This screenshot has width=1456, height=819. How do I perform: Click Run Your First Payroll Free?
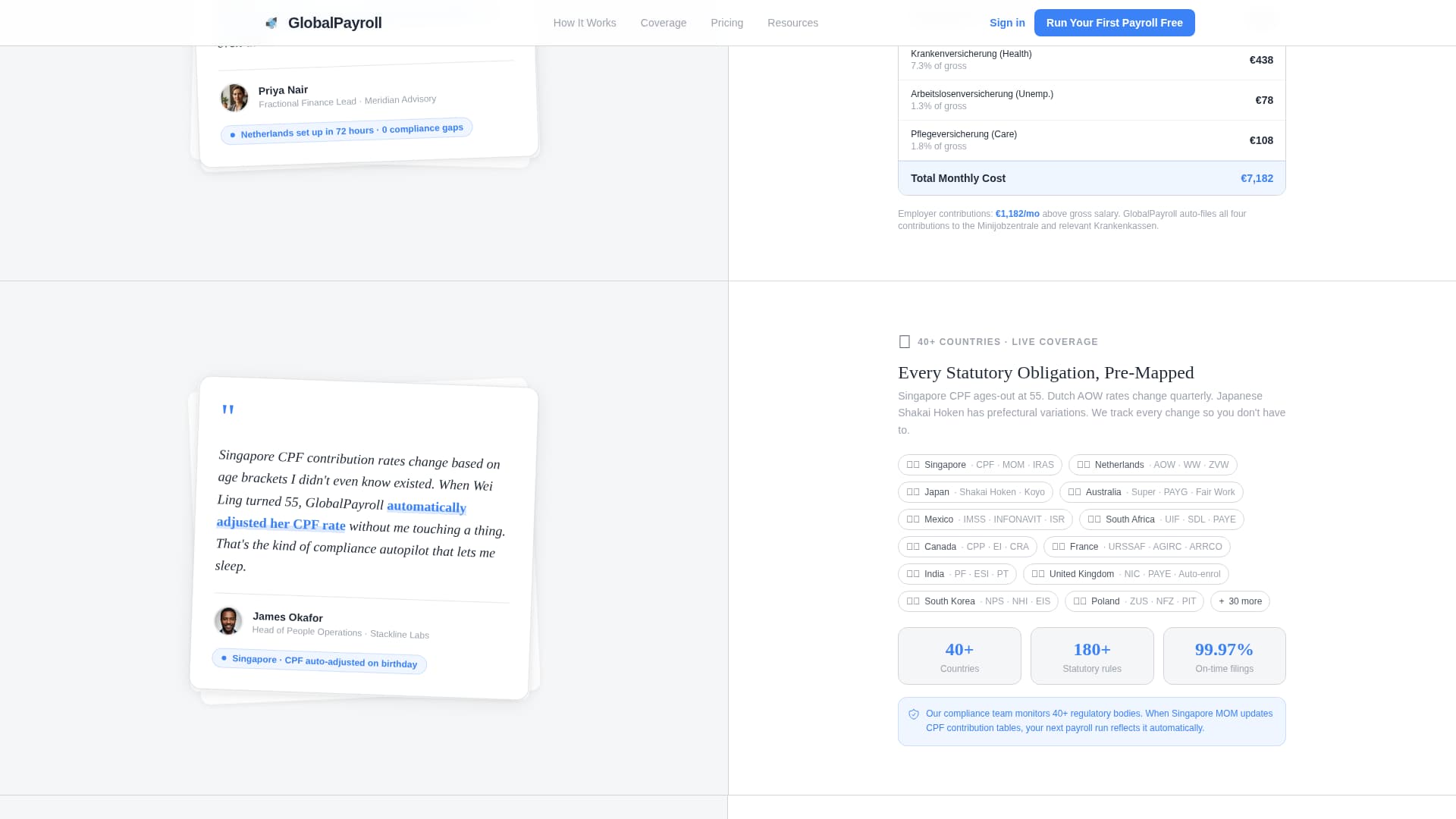tap(1115, 23)
